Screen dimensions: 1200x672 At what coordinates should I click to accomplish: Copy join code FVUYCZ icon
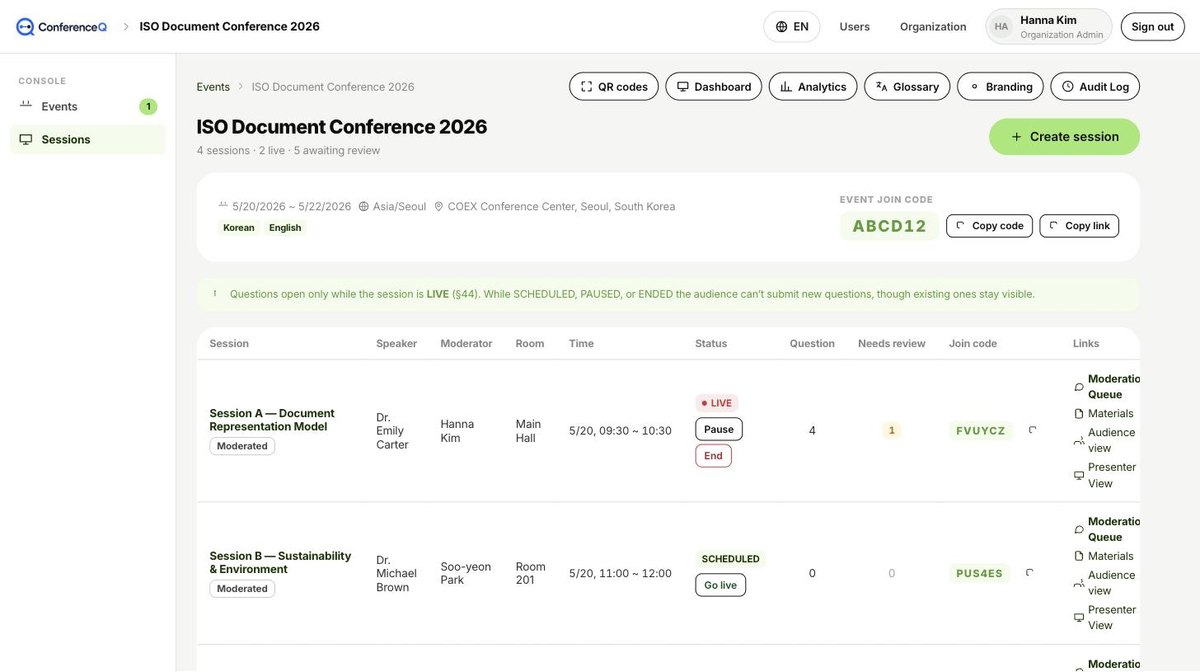pos(1032,430)
